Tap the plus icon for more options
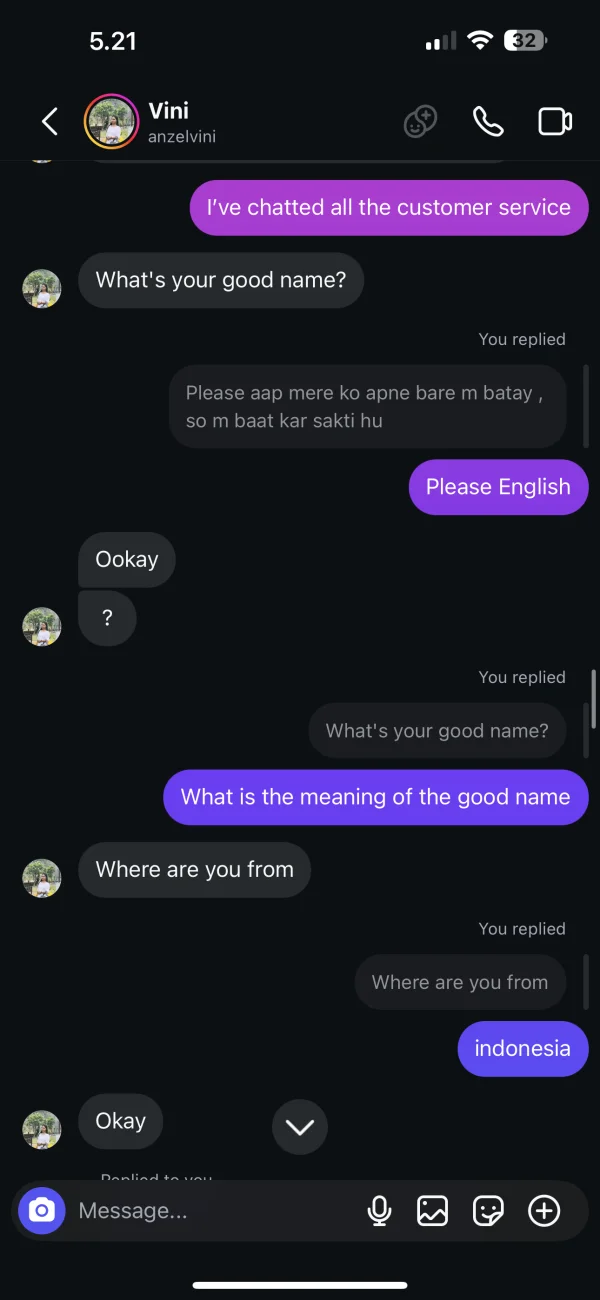Image resolution: width=600 pixels, height=1300 pixels. [x=544, y=1211]
